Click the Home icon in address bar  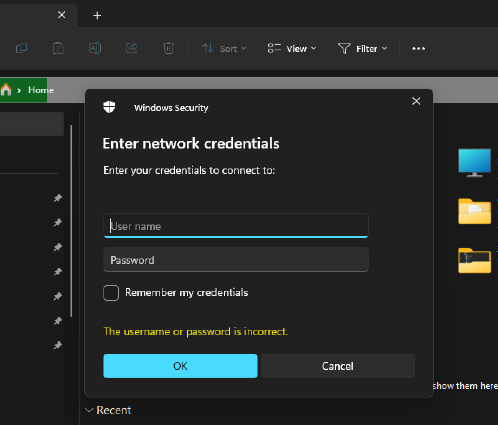point(6,90)
